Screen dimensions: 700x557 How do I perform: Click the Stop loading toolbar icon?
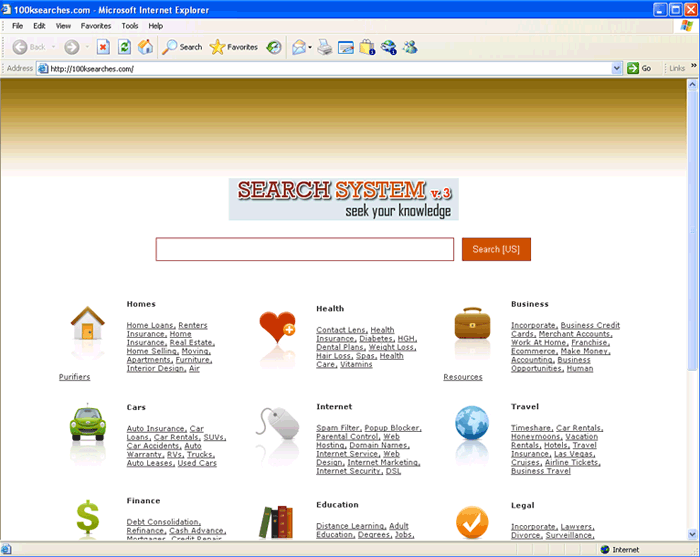tap(103, 47)
